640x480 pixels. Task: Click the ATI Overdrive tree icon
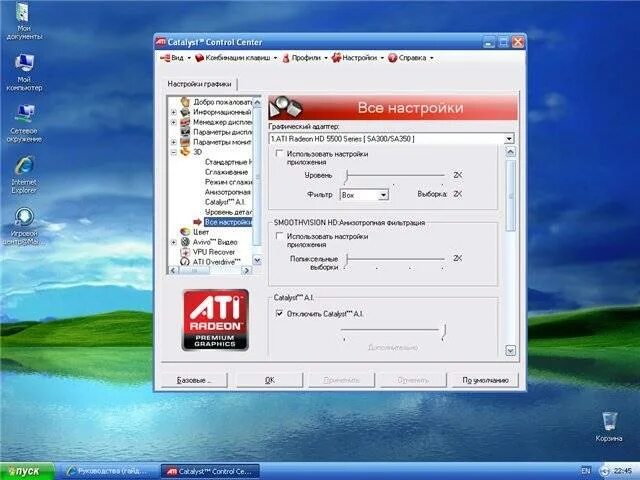(185, 262)
